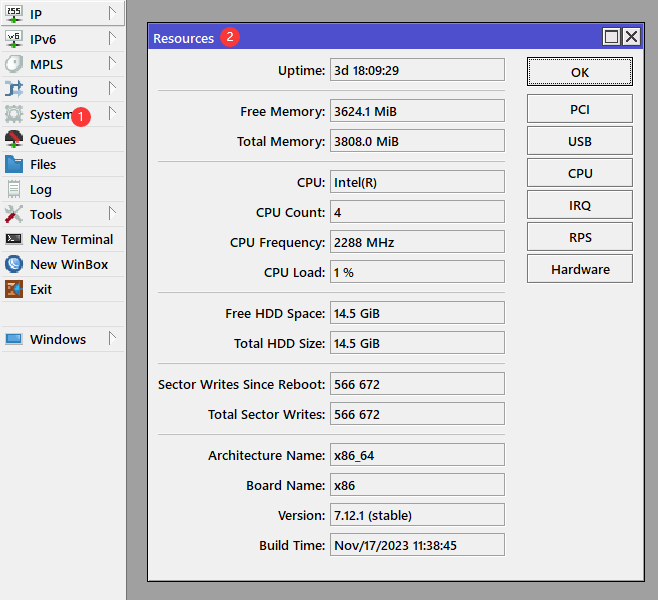Click the Build Time field
Image resolution: width=658 pixels, height=600 pixels.
click(x=417, y=545)
